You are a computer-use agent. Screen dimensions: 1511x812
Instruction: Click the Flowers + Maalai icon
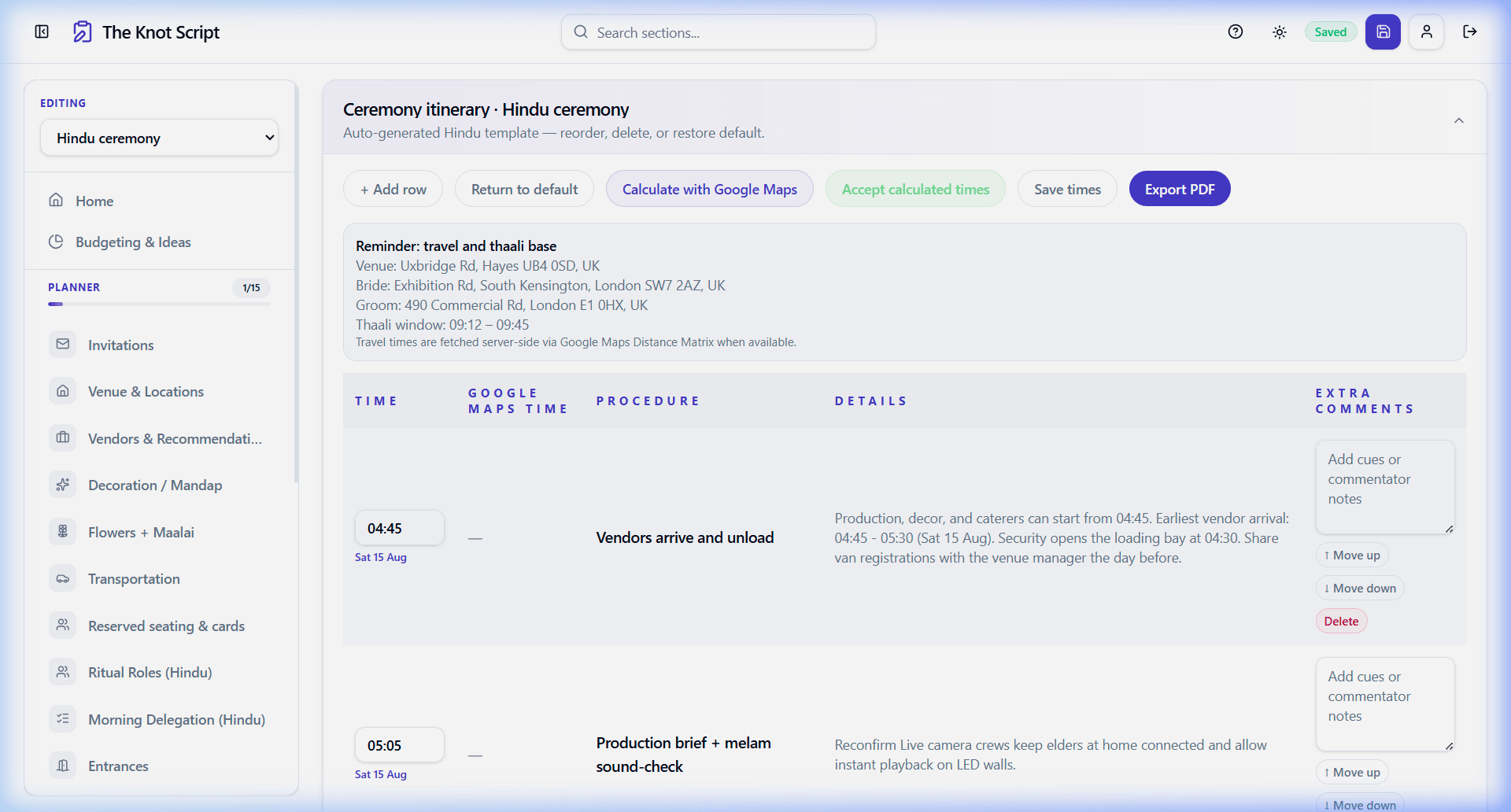(63, 532)
